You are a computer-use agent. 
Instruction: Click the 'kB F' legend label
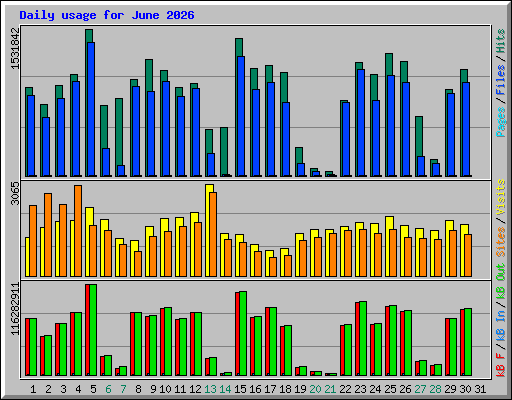pos(501,365)
